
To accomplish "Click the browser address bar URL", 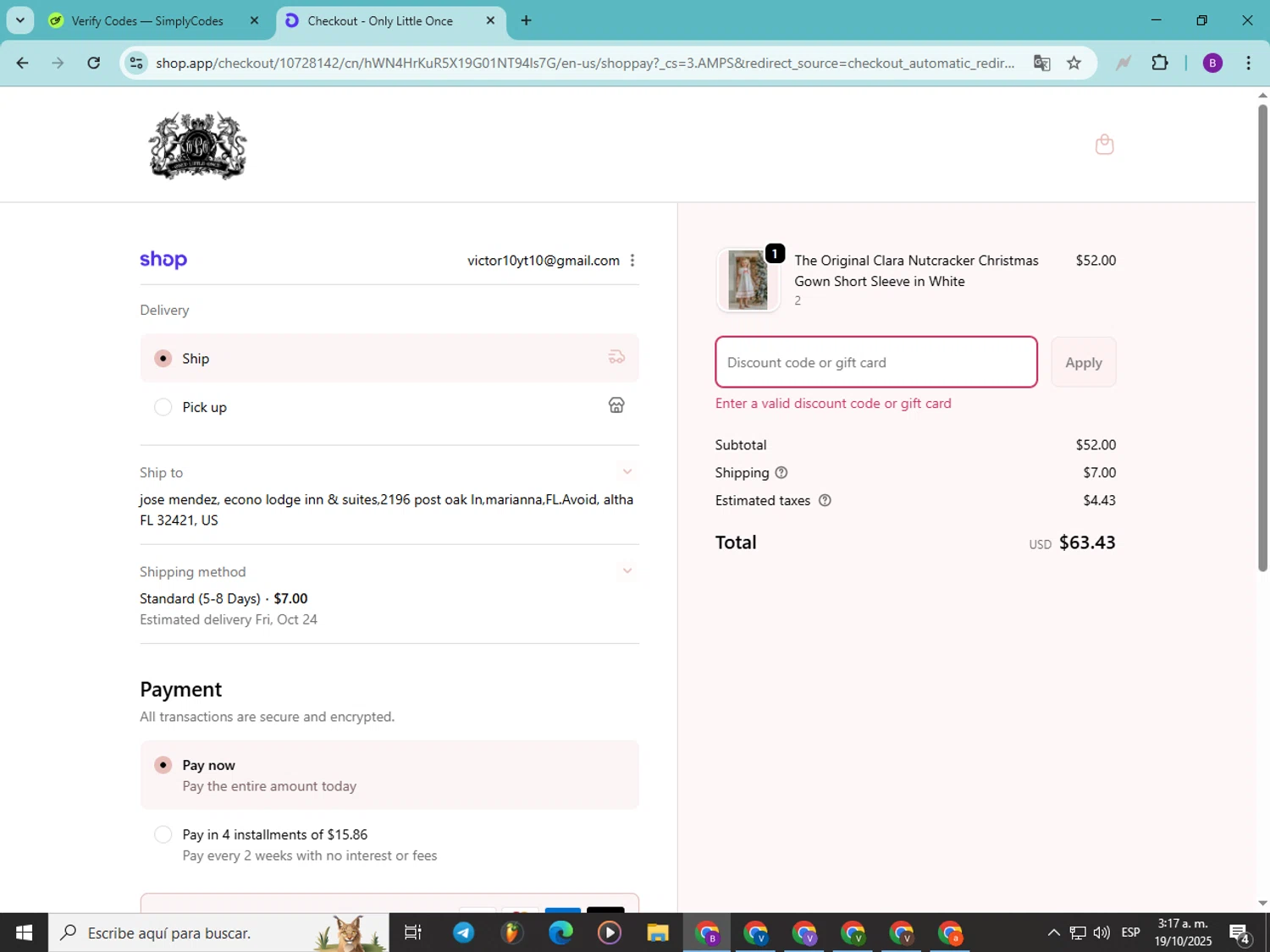I will (584, 63).
